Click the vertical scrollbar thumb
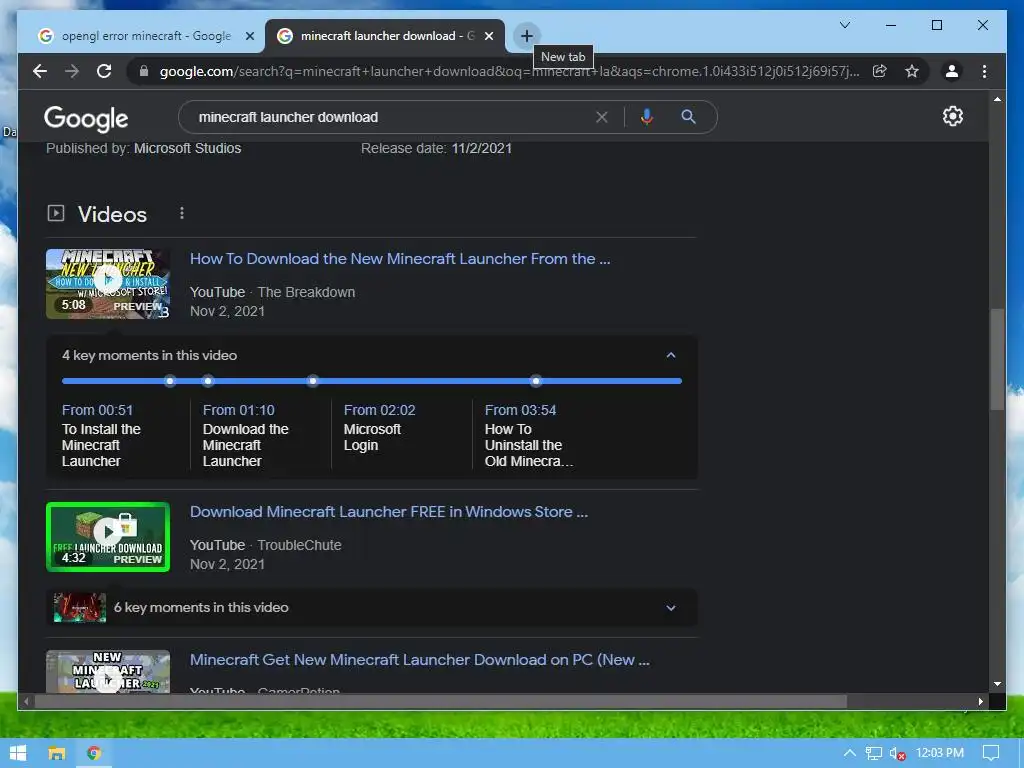Screen dimensions: 1024x768 click(997, 359)
